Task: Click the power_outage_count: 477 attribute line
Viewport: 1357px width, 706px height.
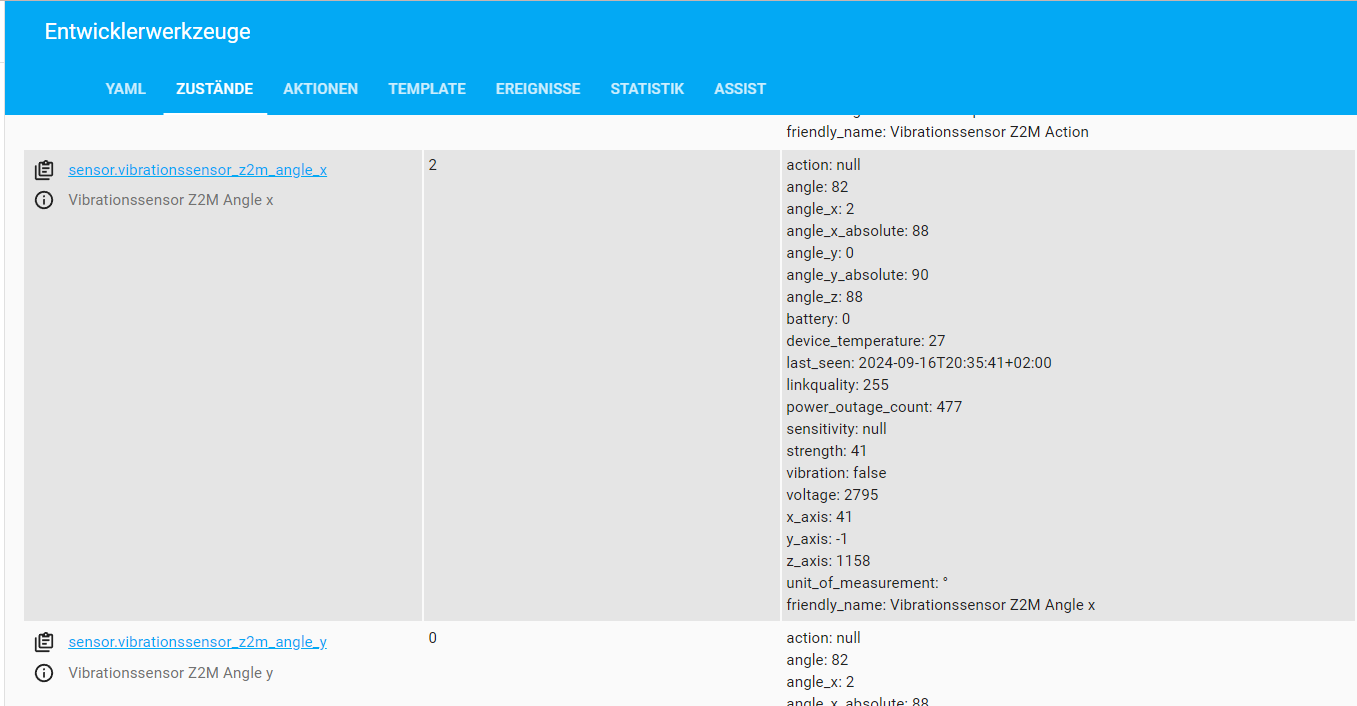Action: click(874, 407)
